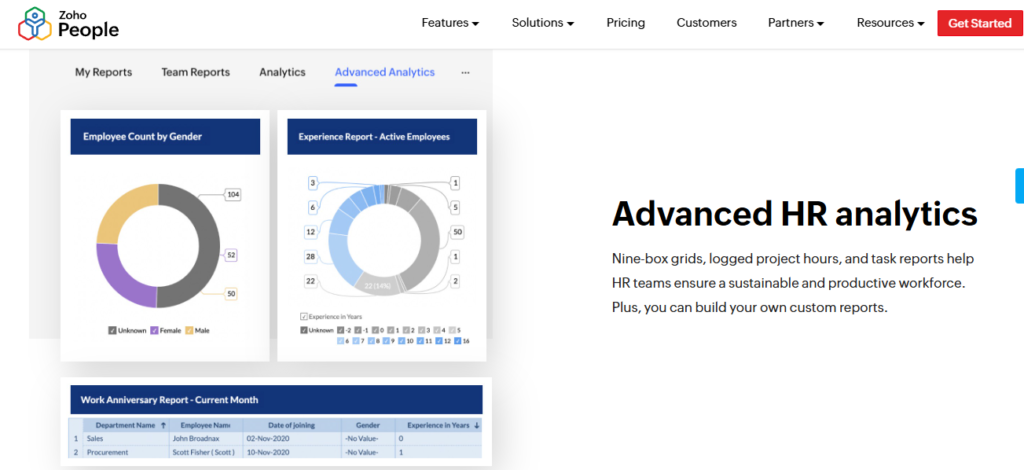The image size is (1024, 470).
Task: Click the blue side tab at right edge
Action: [x=1019, y=186]
